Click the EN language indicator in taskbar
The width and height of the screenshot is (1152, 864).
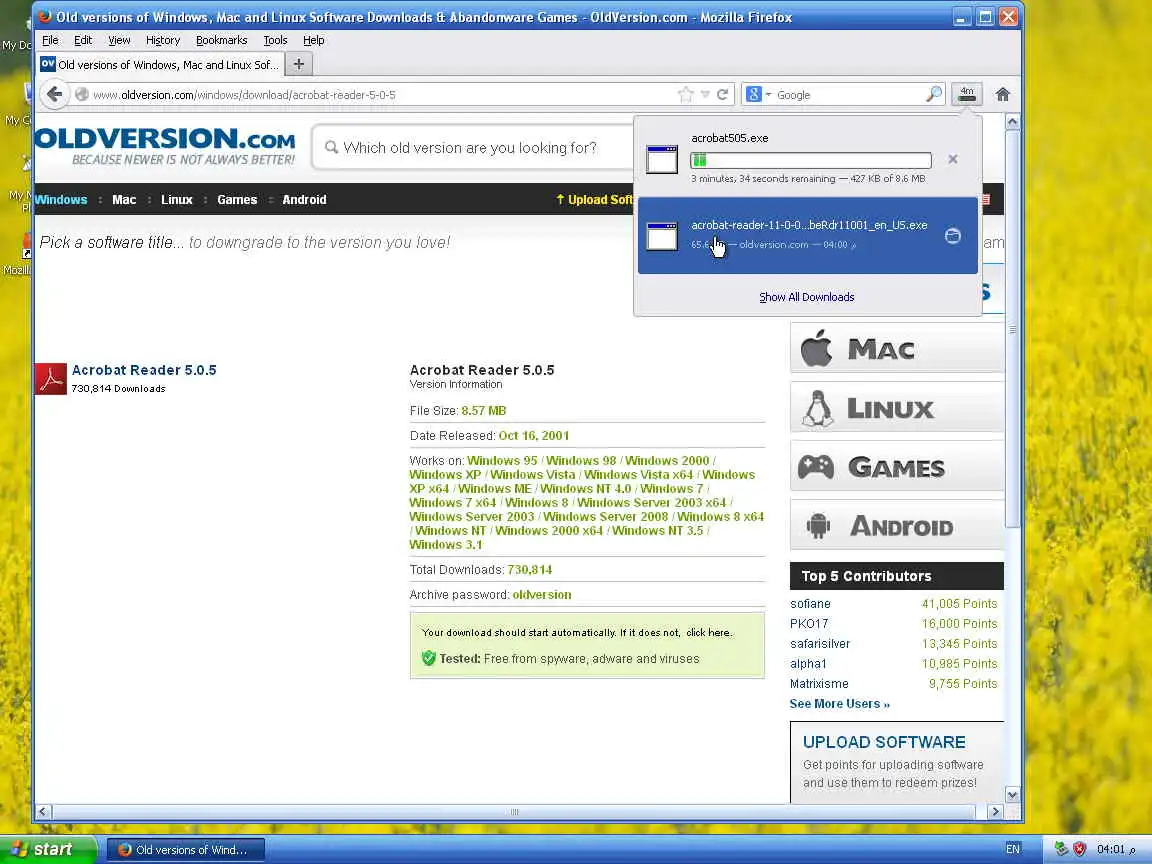[x=1012, y=849]
